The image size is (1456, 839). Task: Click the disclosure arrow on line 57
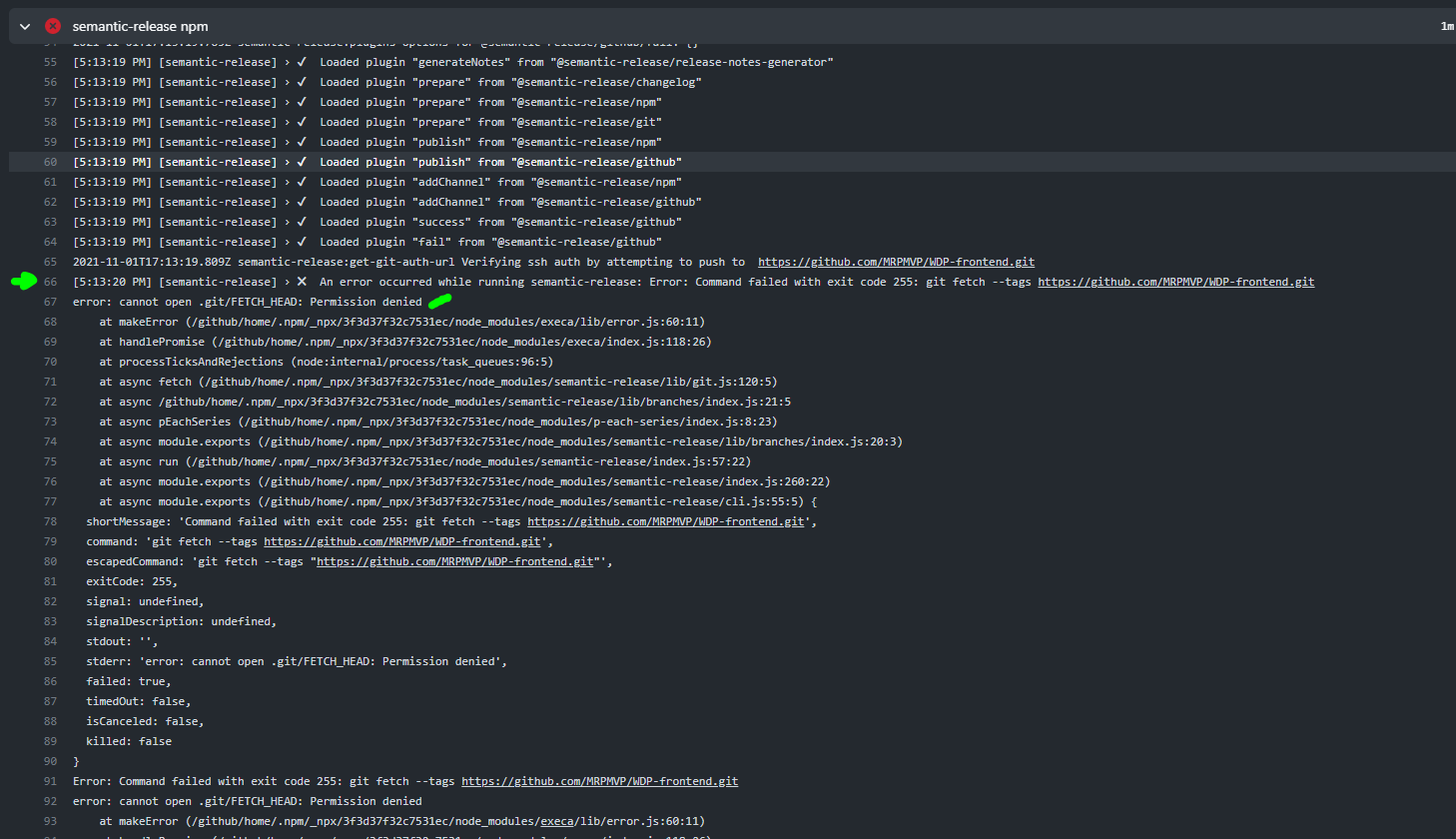289,101
